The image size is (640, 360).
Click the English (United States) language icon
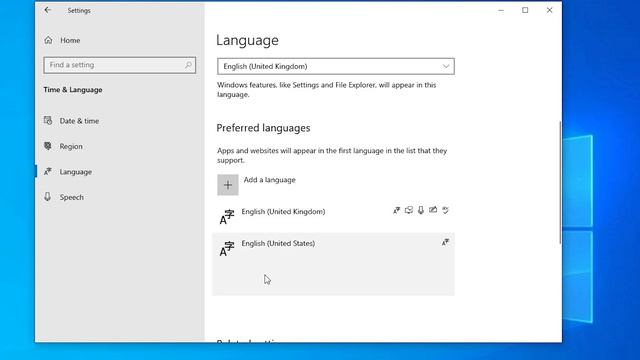click(227, 249)
